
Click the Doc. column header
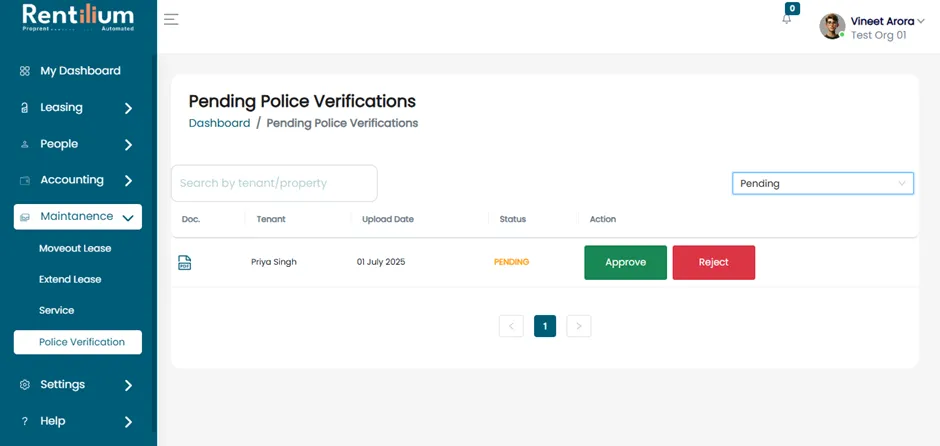pos(191,219)
